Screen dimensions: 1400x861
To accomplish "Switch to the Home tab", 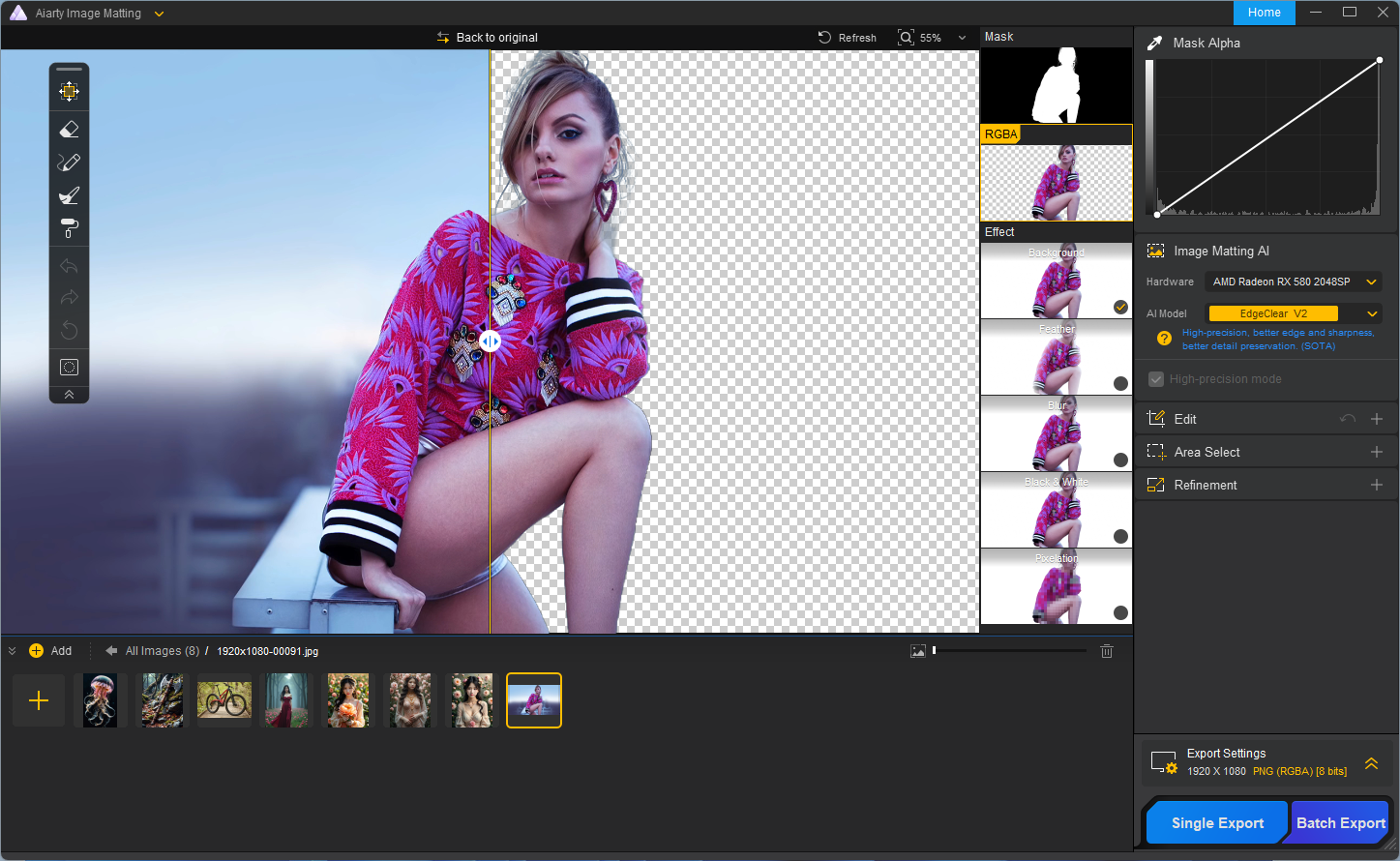I will tap(1264, 13).
